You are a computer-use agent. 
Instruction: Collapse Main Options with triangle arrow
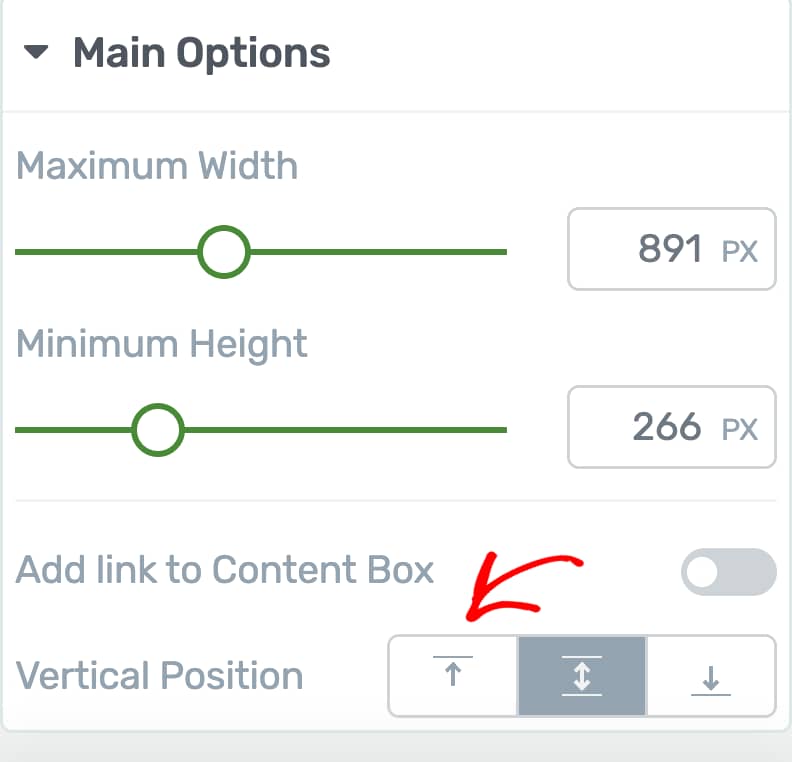36,52
